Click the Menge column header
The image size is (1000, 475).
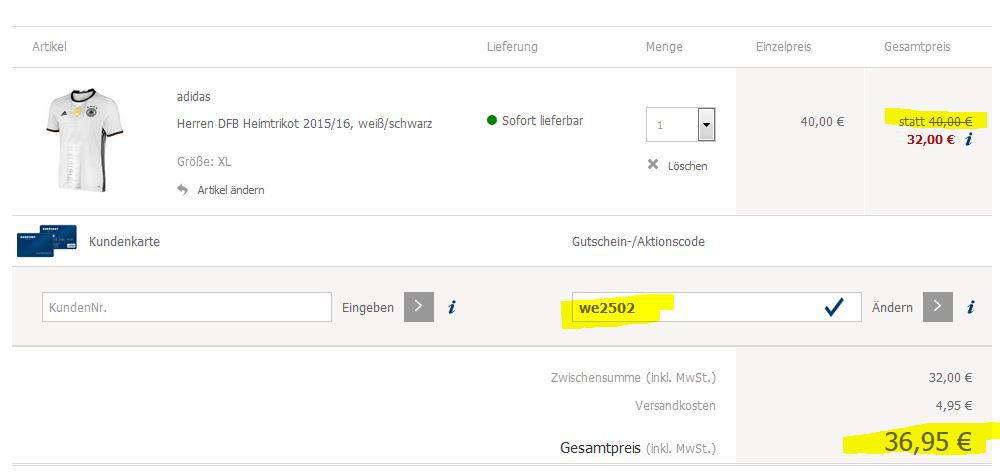(664, 47)
